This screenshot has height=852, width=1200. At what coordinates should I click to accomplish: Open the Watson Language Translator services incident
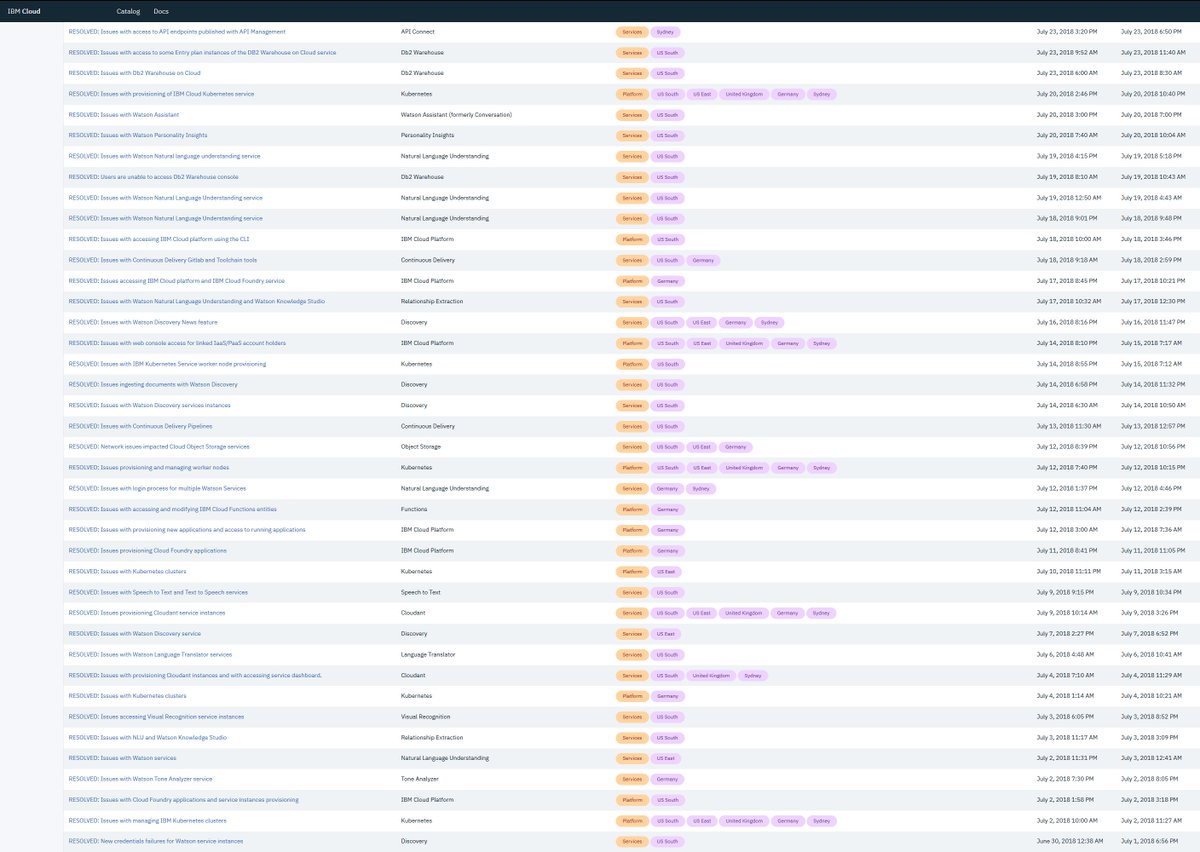(150, 654)
